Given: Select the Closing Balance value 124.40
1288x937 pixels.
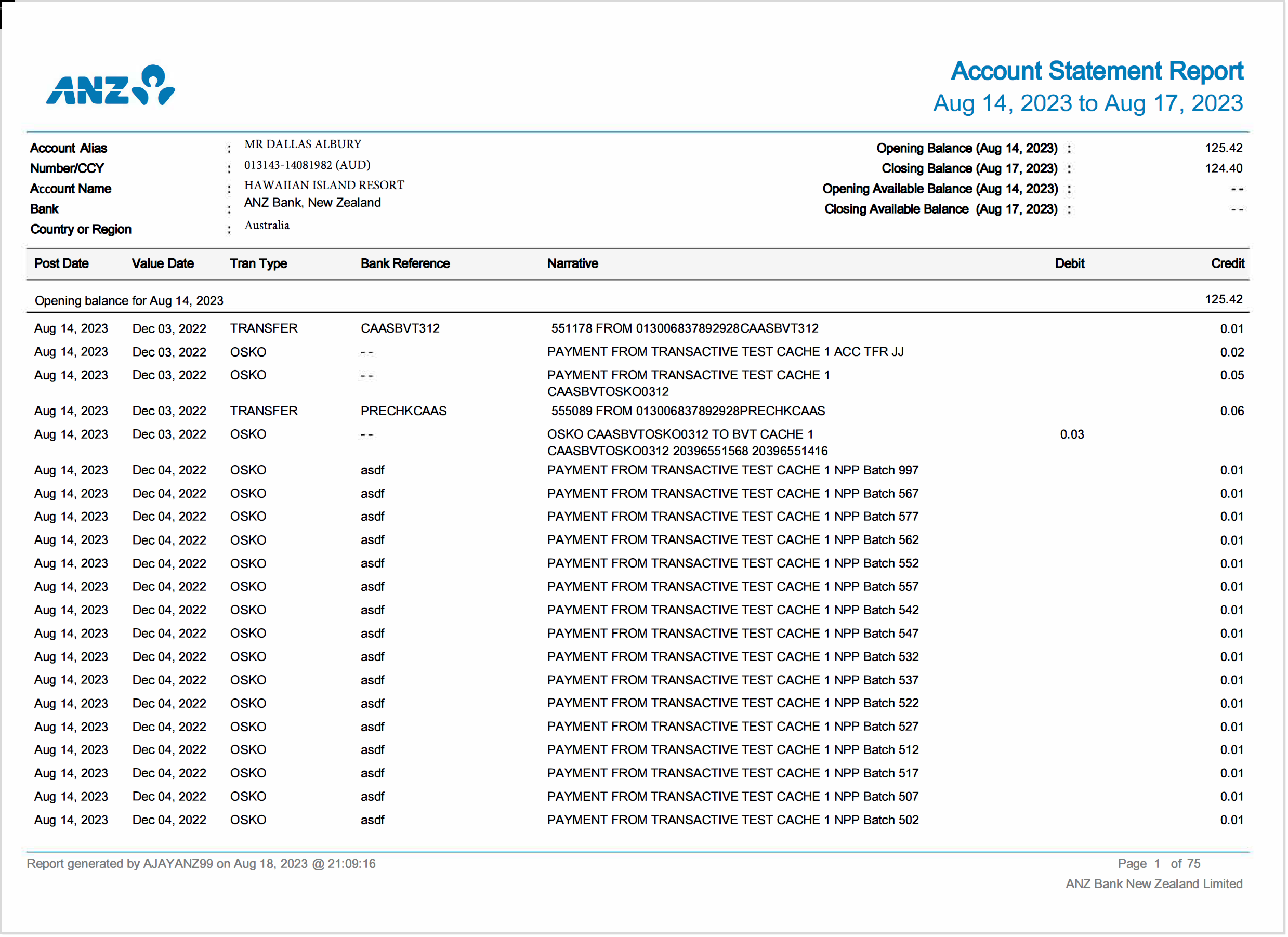Looking at the screenshot, I should [x=1223, y=168].
